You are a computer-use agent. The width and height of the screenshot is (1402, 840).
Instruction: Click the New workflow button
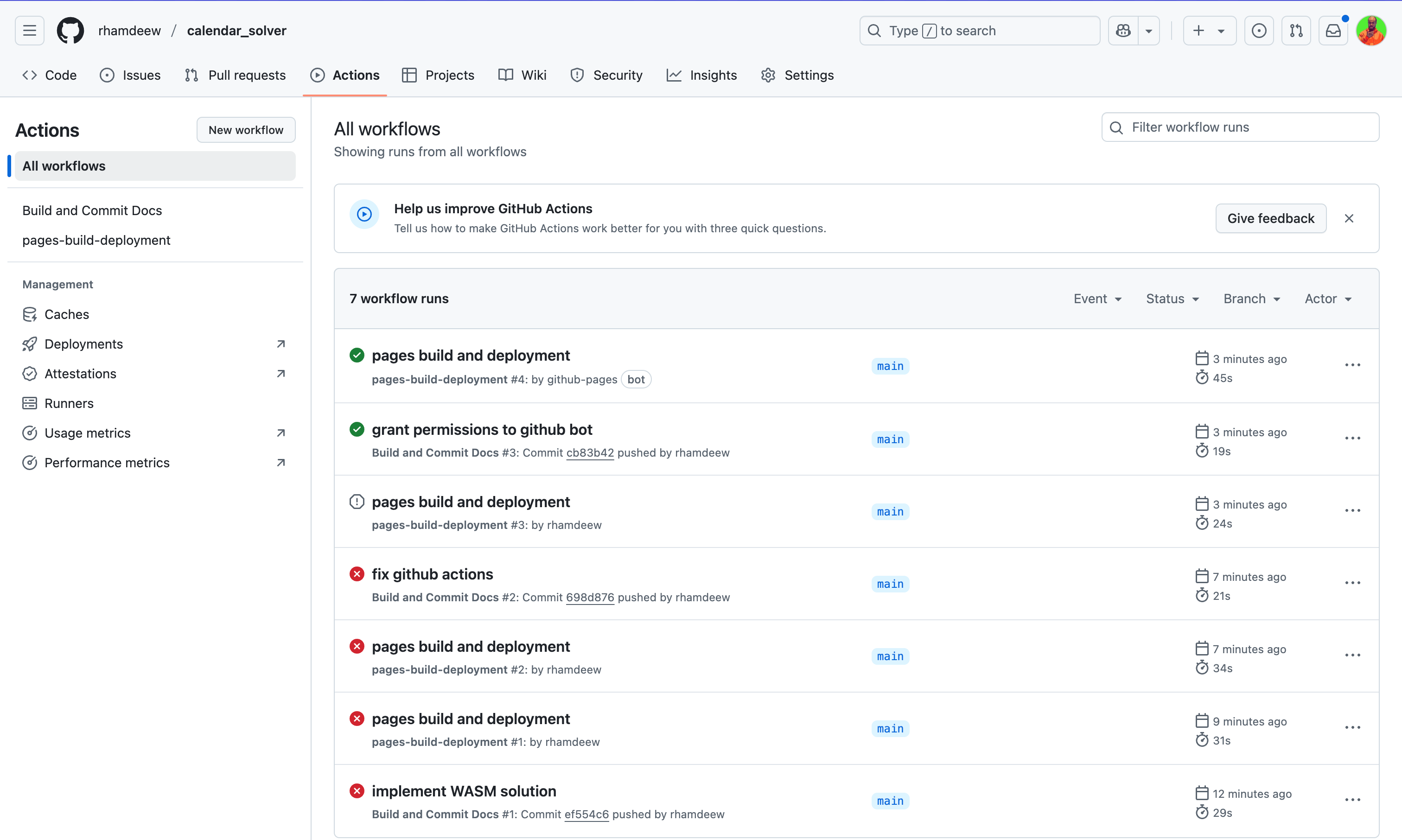tap(246, 130)
